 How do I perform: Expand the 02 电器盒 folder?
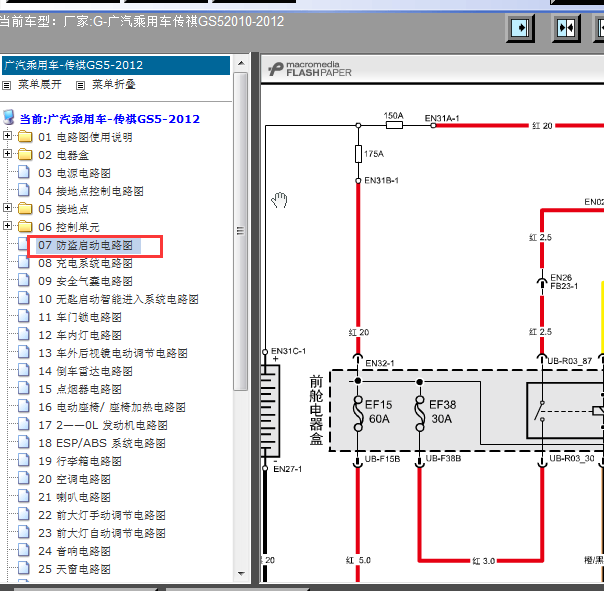pos(7,154)
